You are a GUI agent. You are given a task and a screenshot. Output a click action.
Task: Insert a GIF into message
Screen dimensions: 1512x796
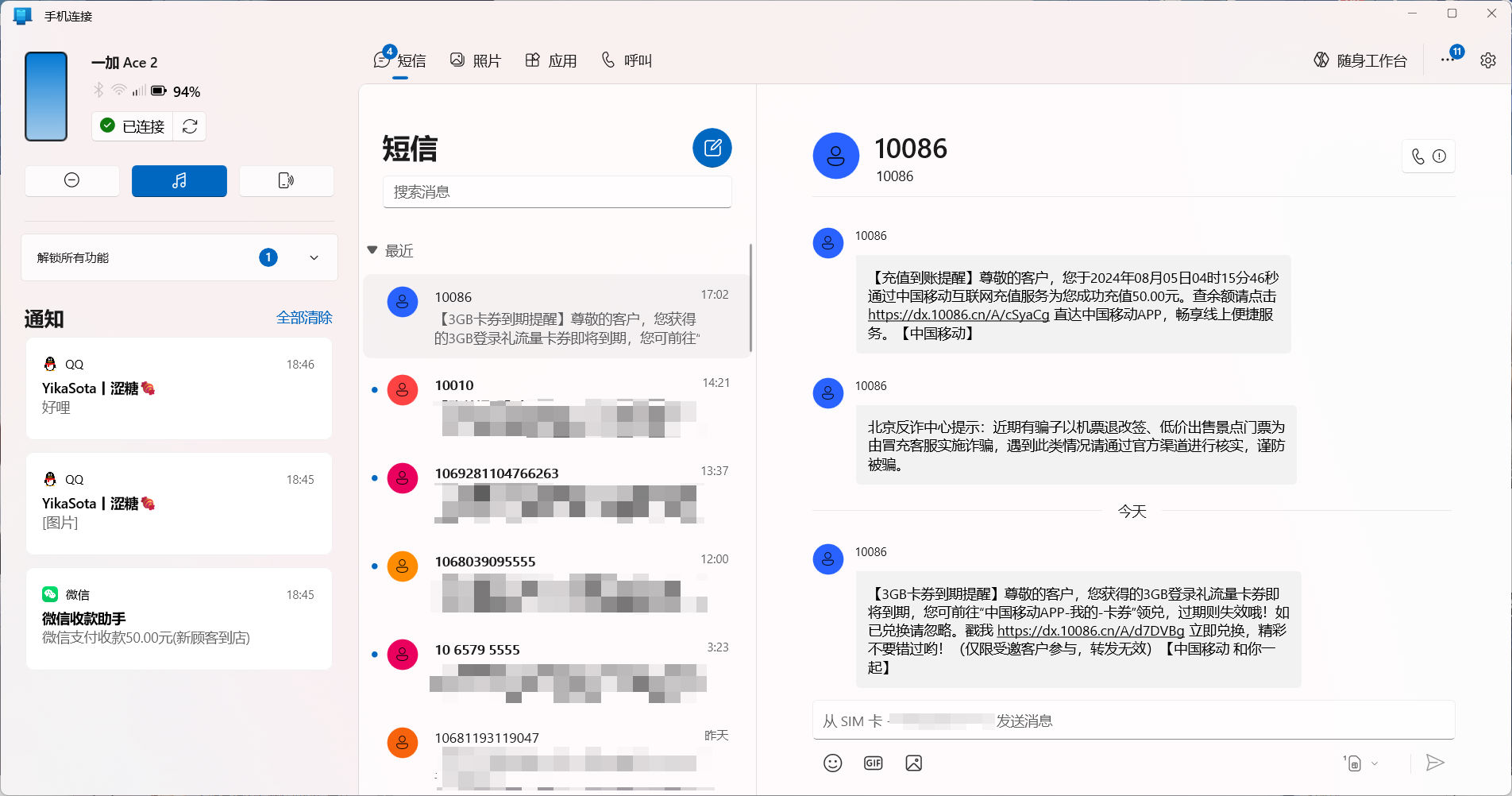[873, 763]
